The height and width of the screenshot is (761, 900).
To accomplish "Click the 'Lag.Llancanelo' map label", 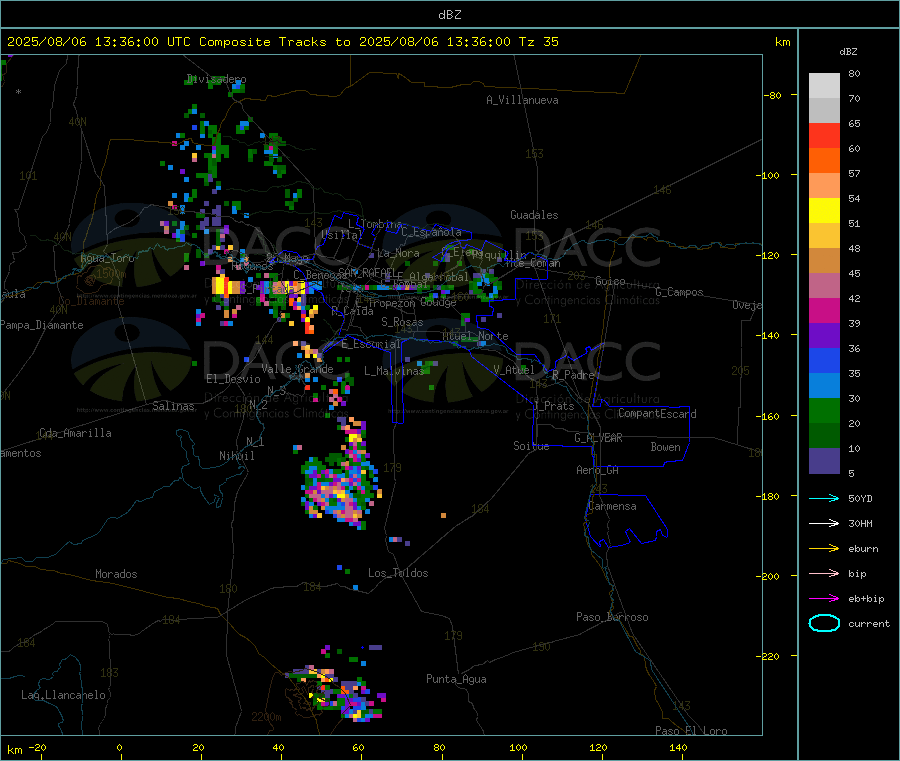I will click(x=64, y=695).
